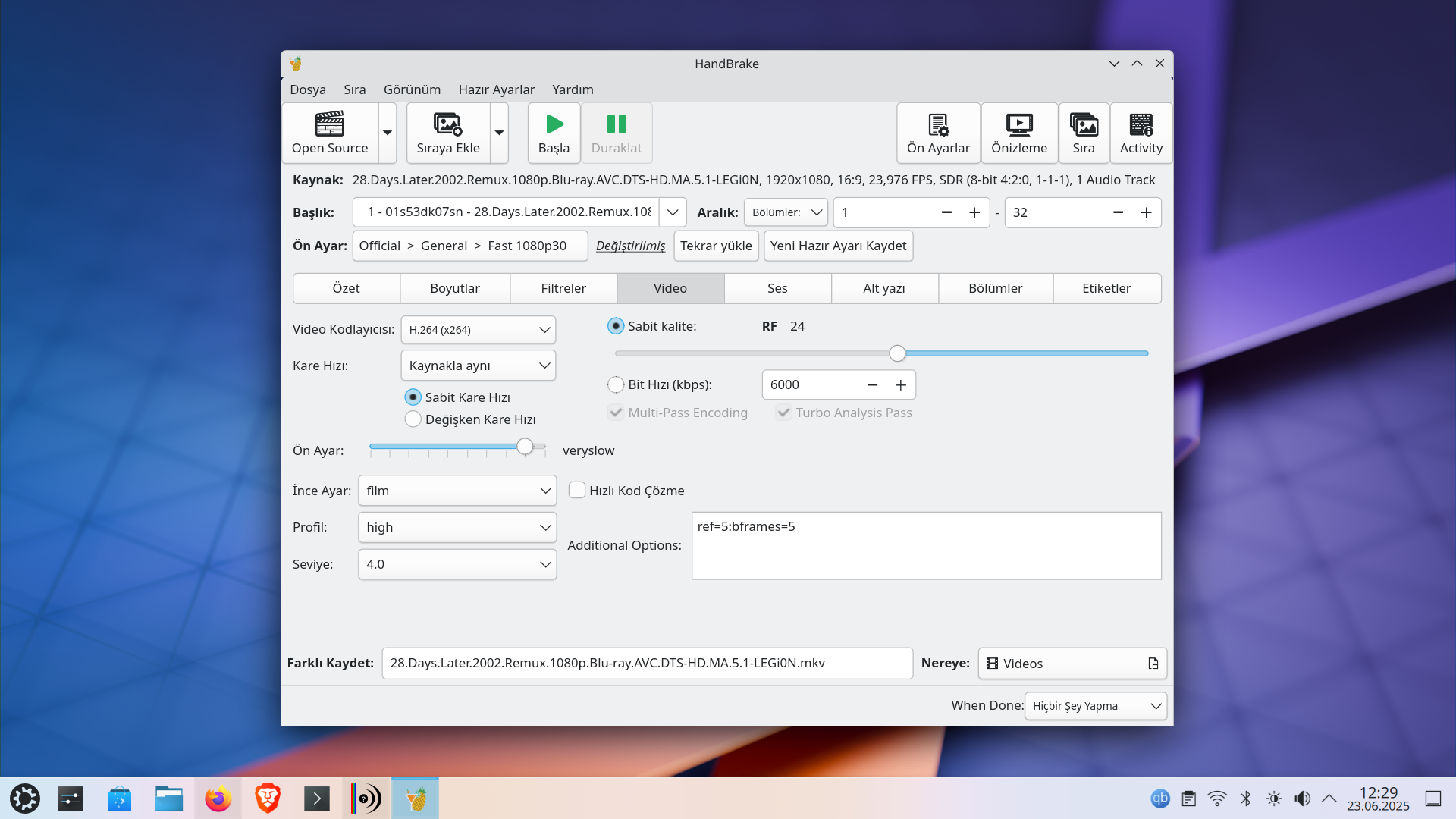Open the Görünüm menu
Viewport: 1456px width, 819px height.
coord(412,89)
